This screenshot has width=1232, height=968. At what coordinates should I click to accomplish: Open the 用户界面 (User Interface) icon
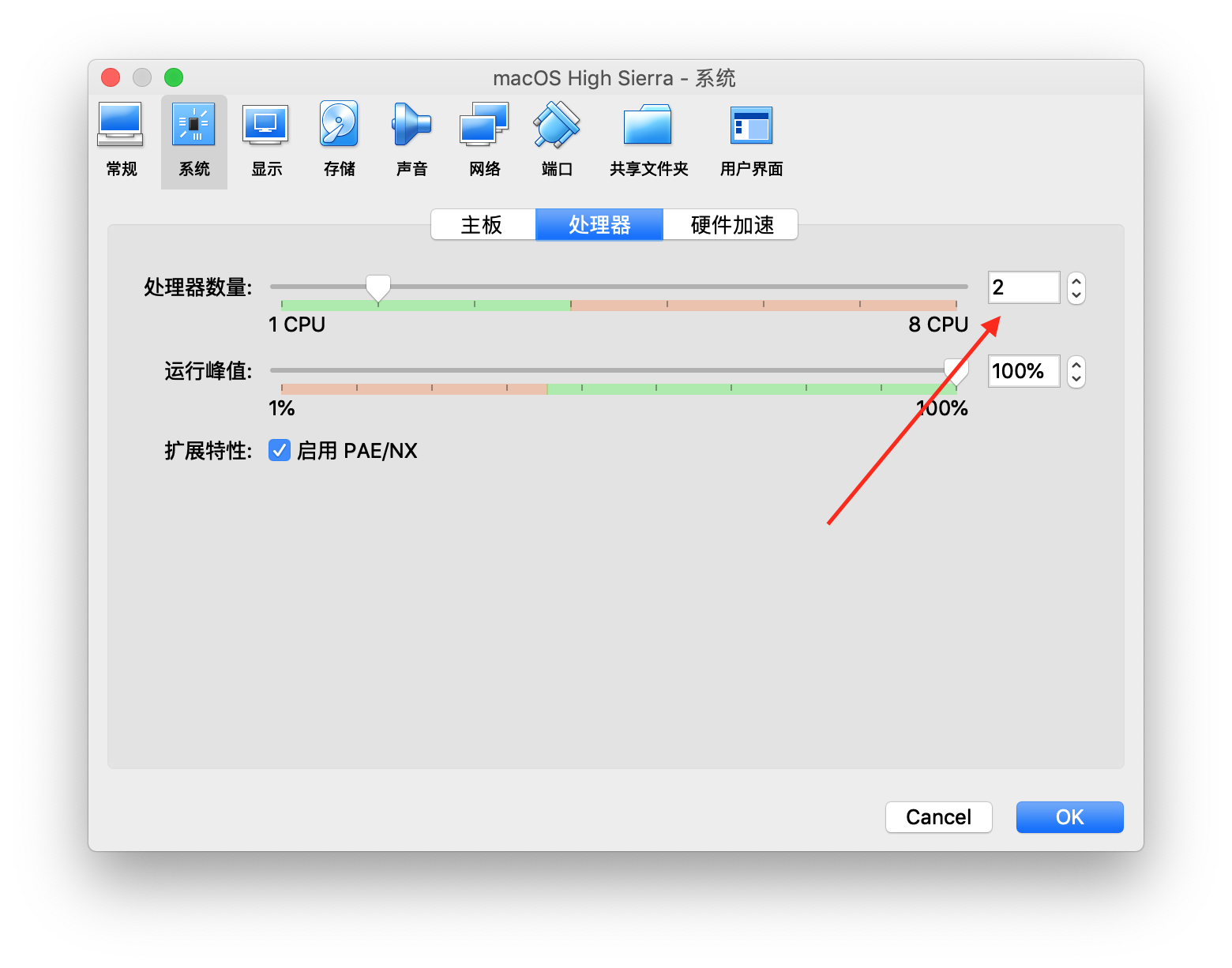[751, 126]
